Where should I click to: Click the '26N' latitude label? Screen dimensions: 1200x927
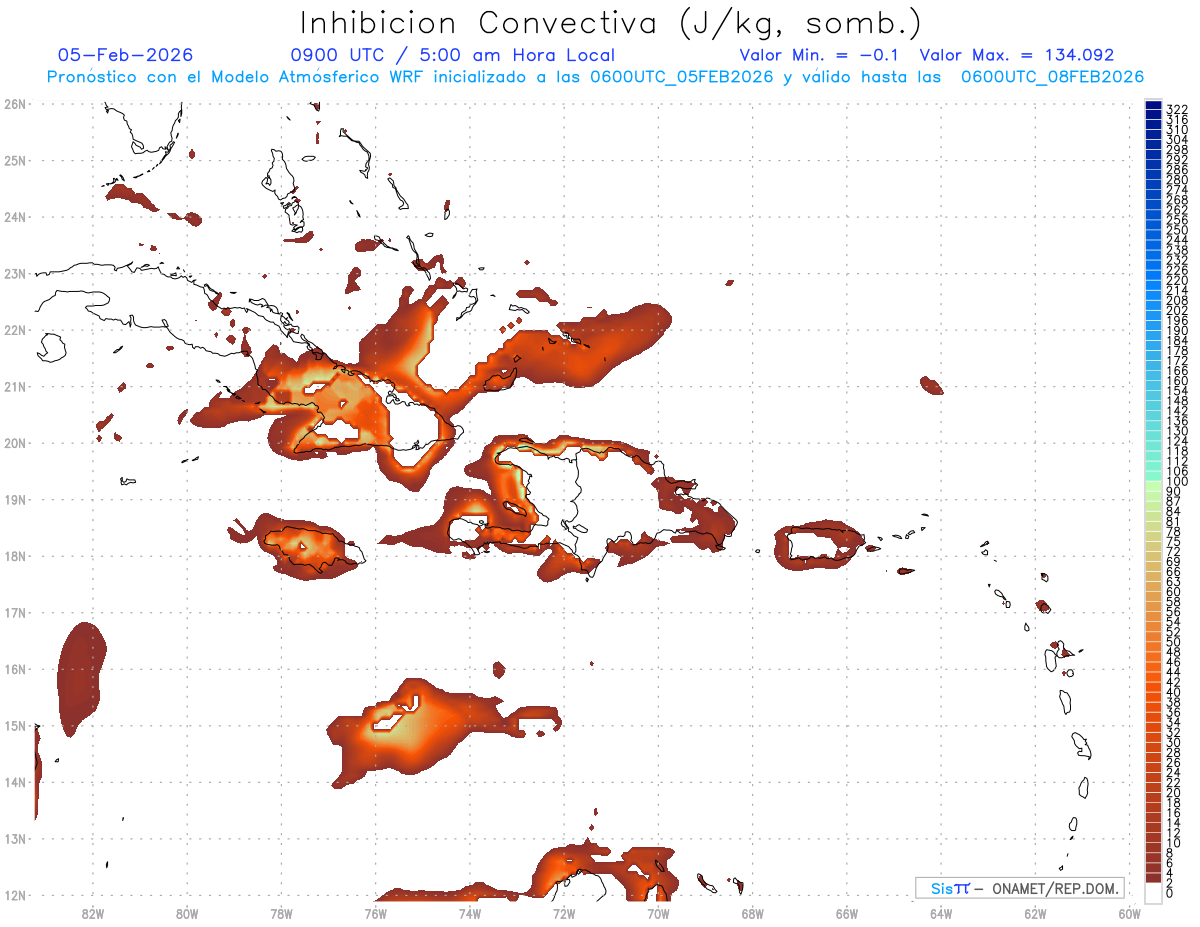click(15, 104)
